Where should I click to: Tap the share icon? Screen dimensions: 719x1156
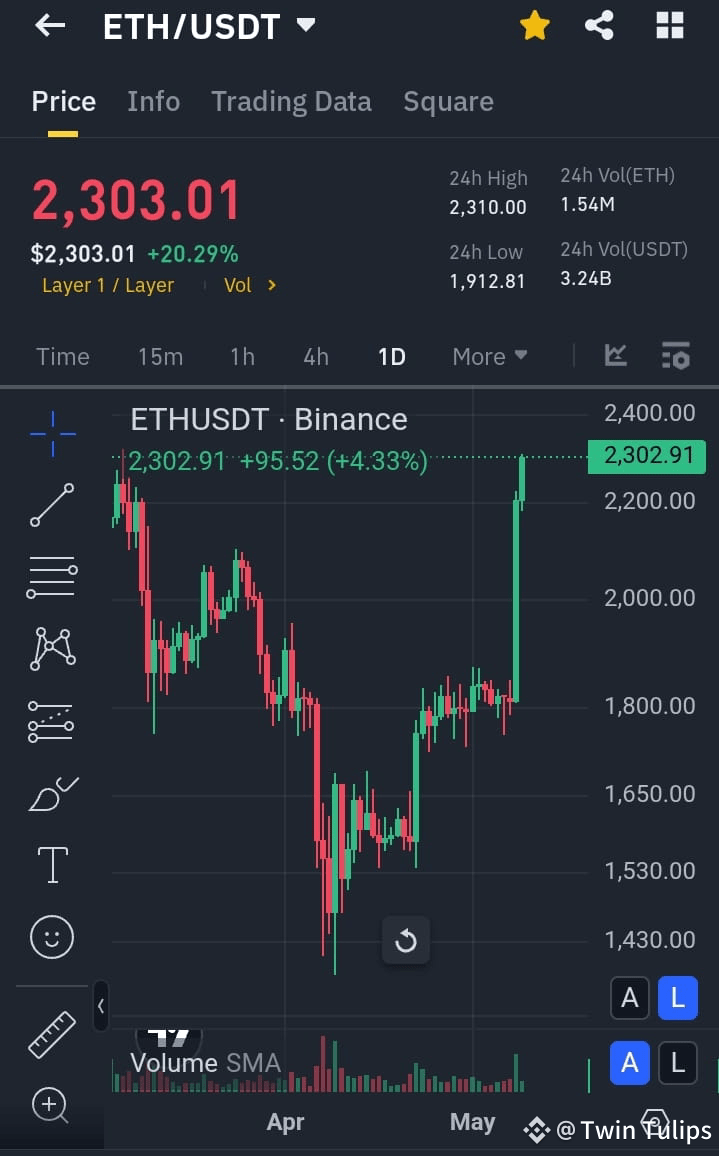point(600,26)
